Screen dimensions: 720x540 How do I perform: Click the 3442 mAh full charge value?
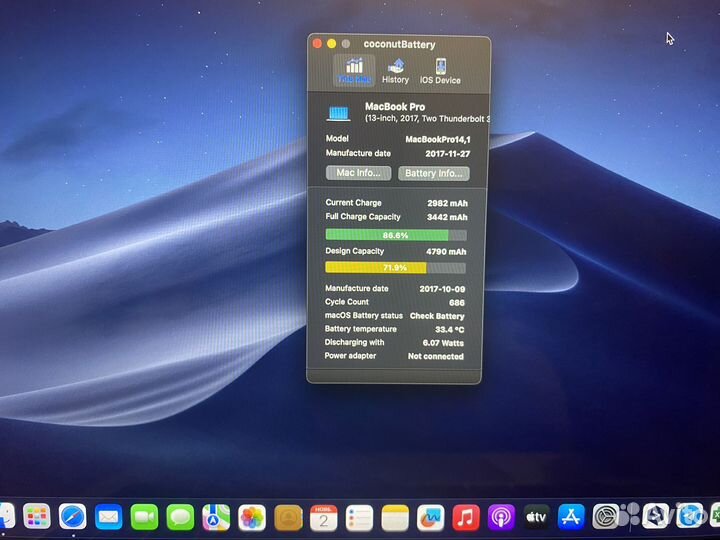coord(447,217)
